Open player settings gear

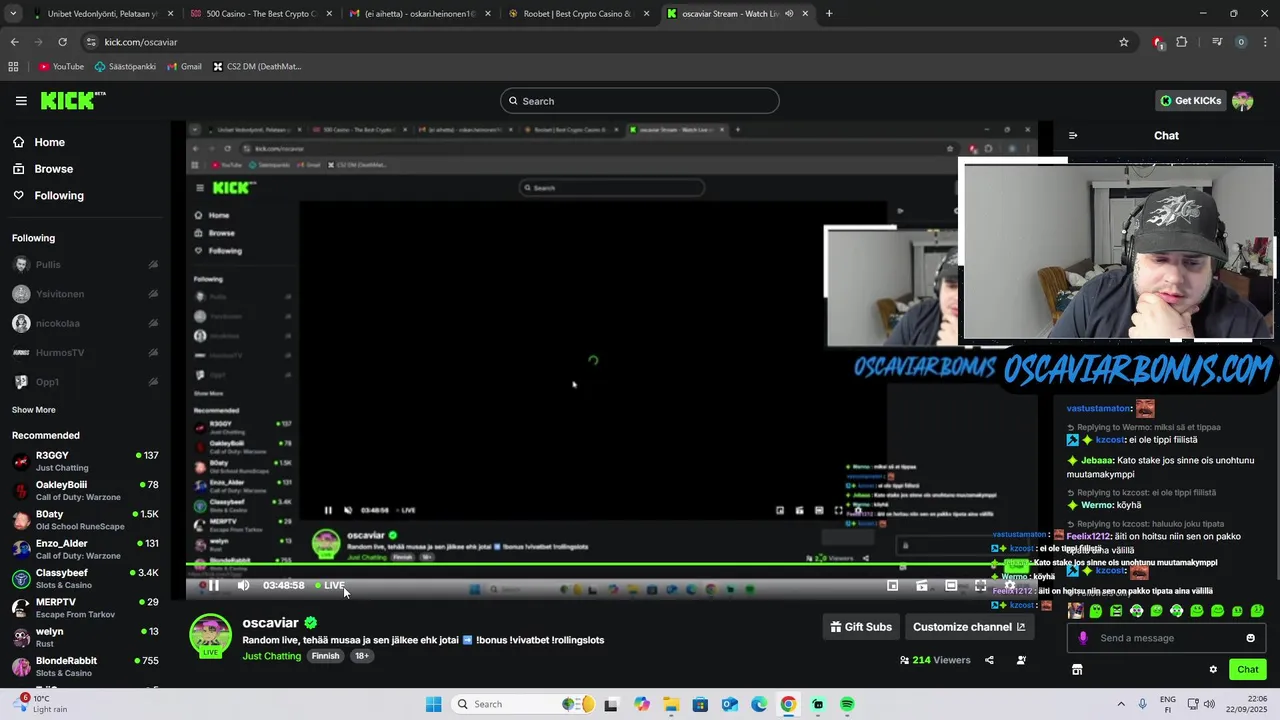coord(1009,586)
